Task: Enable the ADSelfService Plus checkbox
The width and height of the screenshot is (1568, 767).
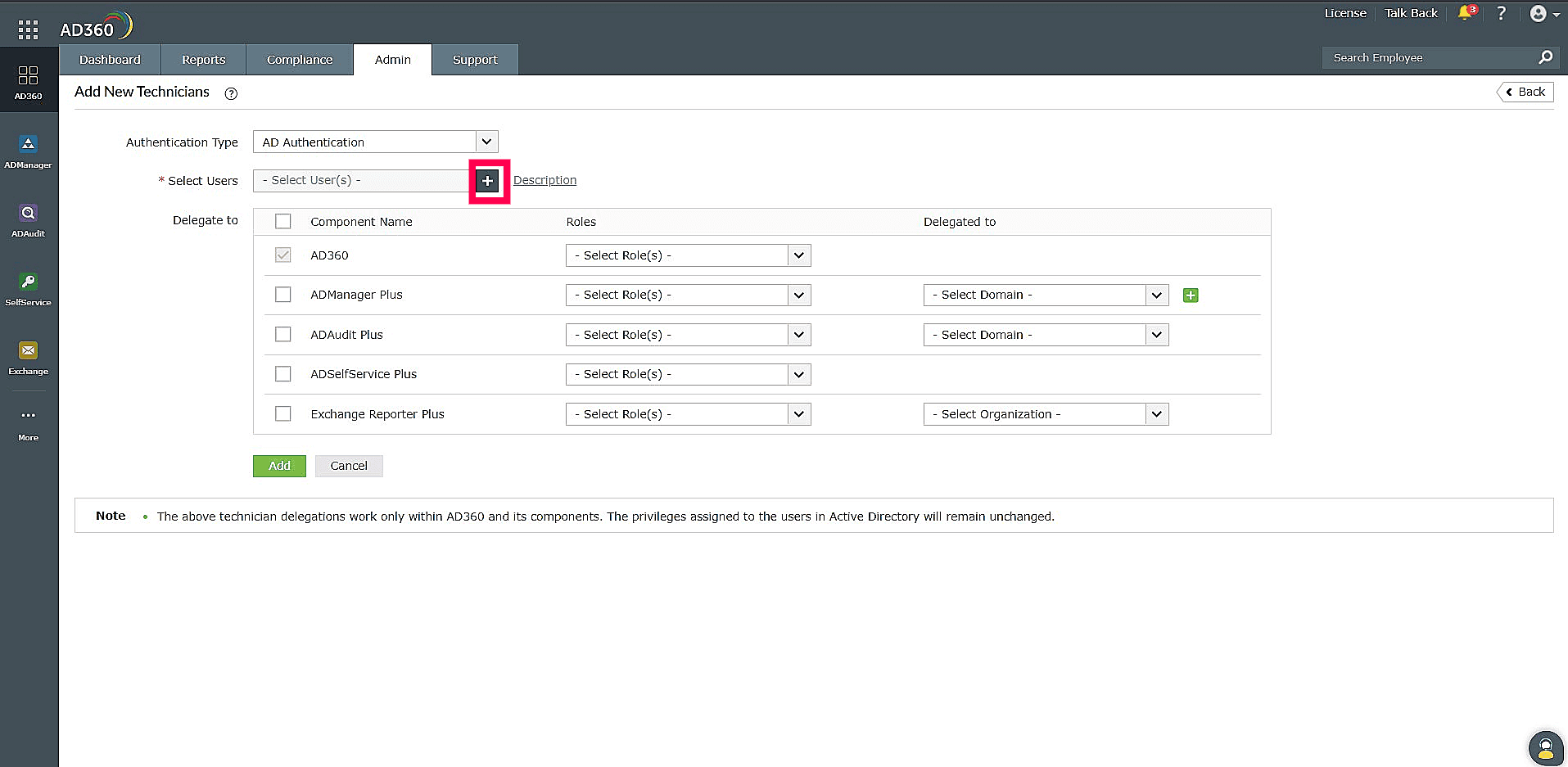Action: [x=282, y=373]
